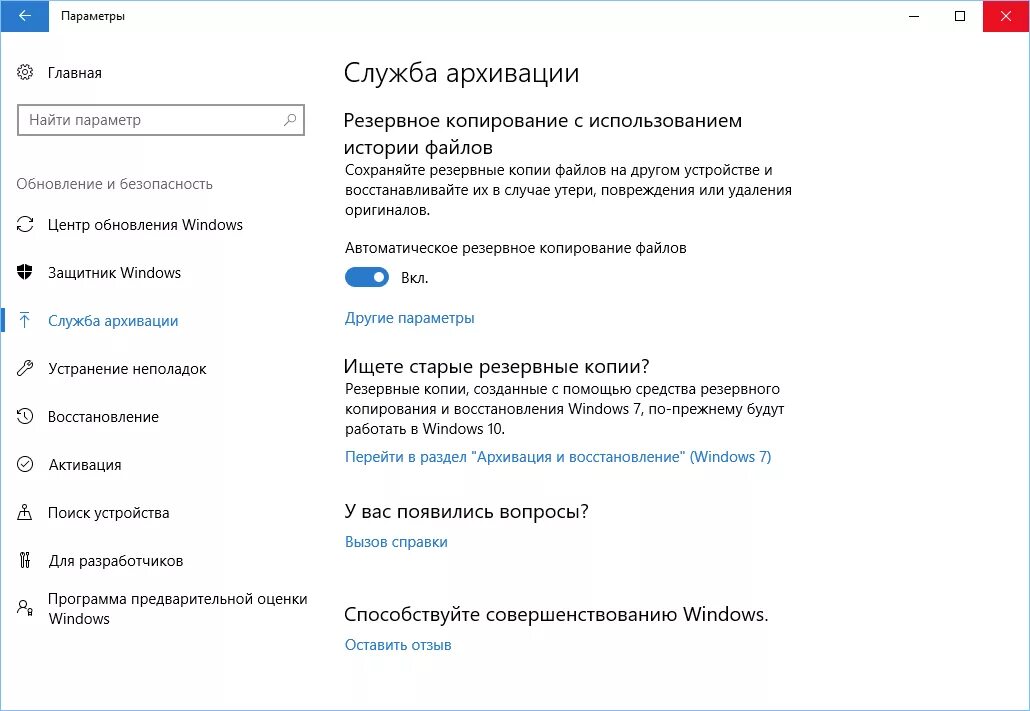The height and width of the screenshot is (711, 1030).
Task: Open Служба архивации in the sidebar
Action: tap(113, 321)
